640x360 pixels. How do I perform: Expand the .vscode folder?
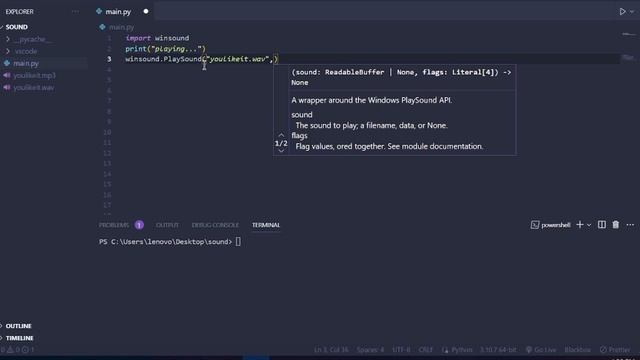[25, 51]
